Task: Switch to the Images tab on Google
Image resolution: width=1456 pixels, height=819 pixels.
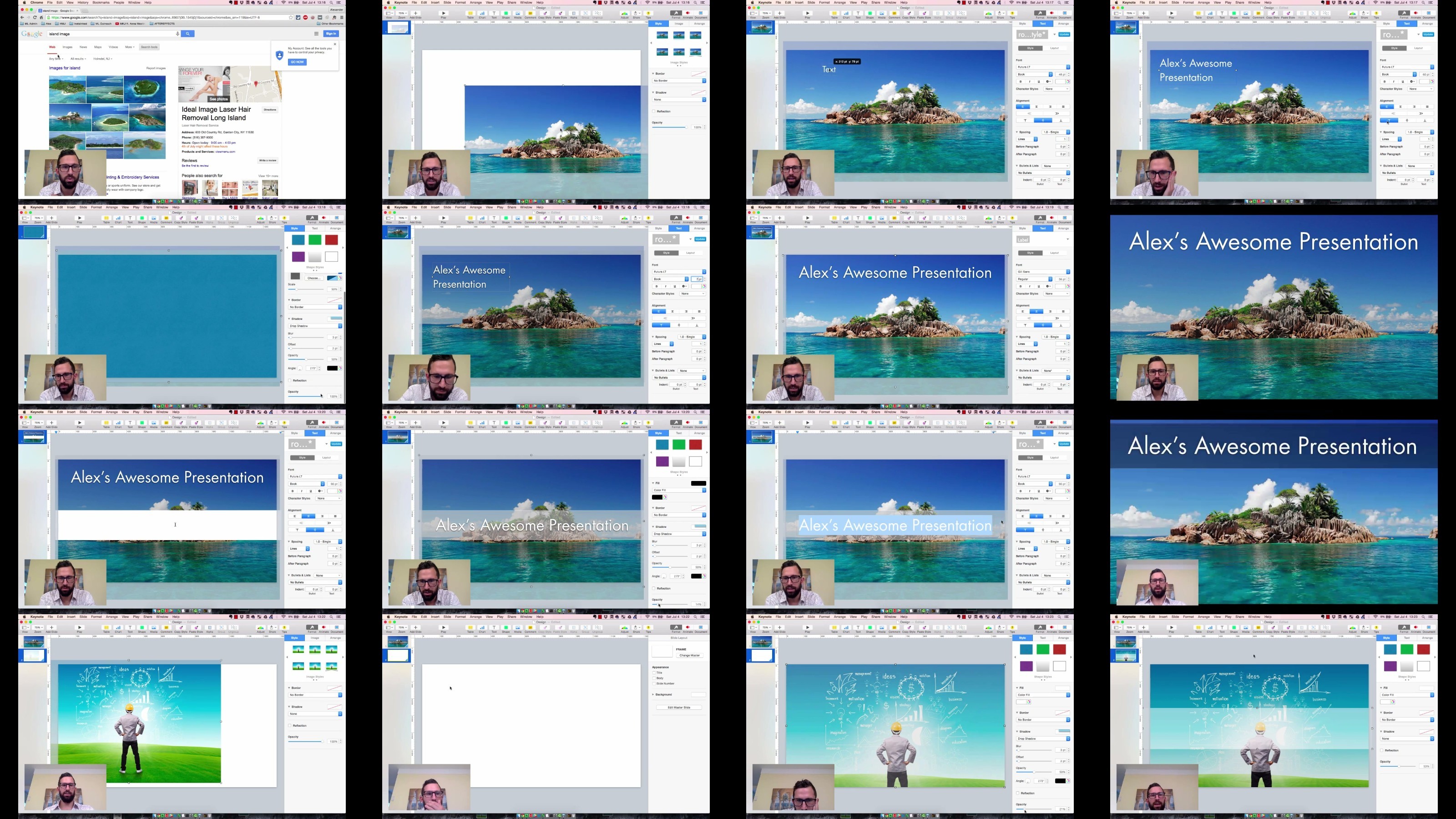Action: tap(67, 47)
